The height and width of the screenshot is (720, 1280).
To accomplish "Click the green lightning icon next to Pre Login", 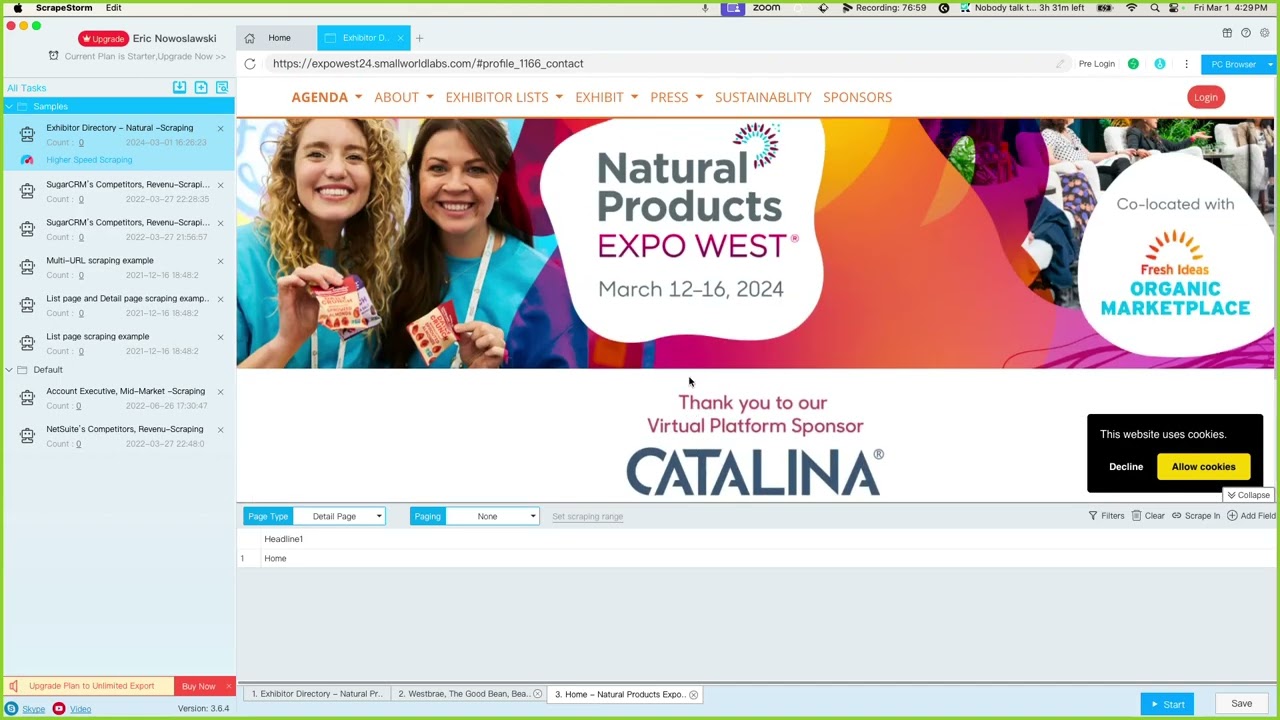I will pyautogui.click(x=1133, y=64).
